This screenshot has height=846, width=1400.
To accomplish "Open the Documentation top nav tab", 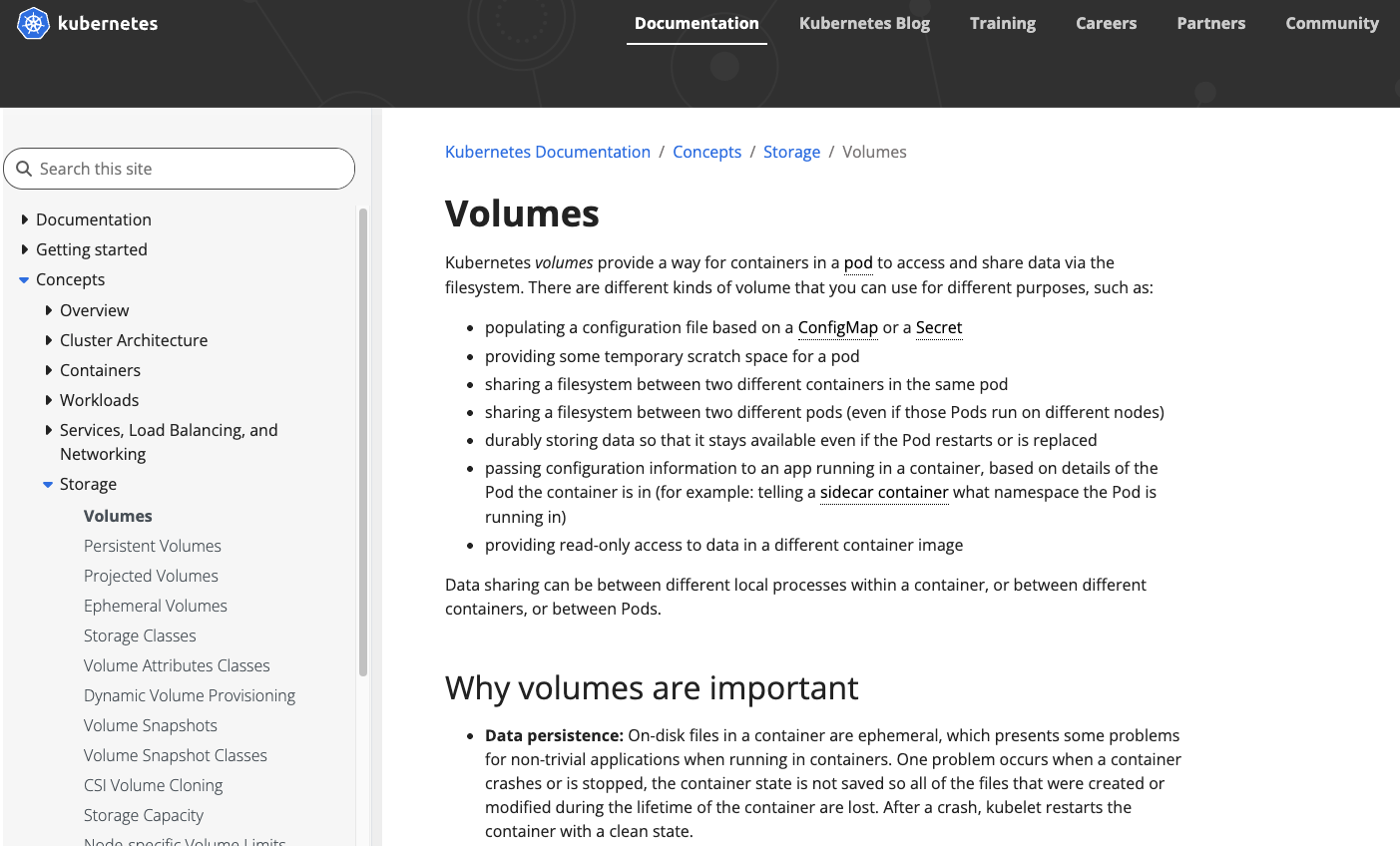I will [697, 23].
